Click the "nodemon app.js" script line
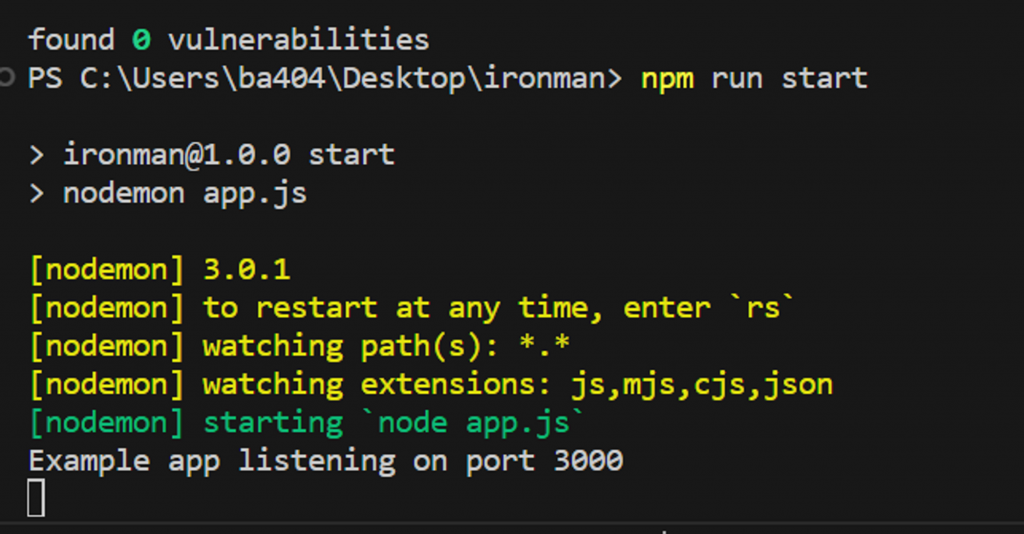This screenshot has width=1024, height=534. [x=168, y=194]
